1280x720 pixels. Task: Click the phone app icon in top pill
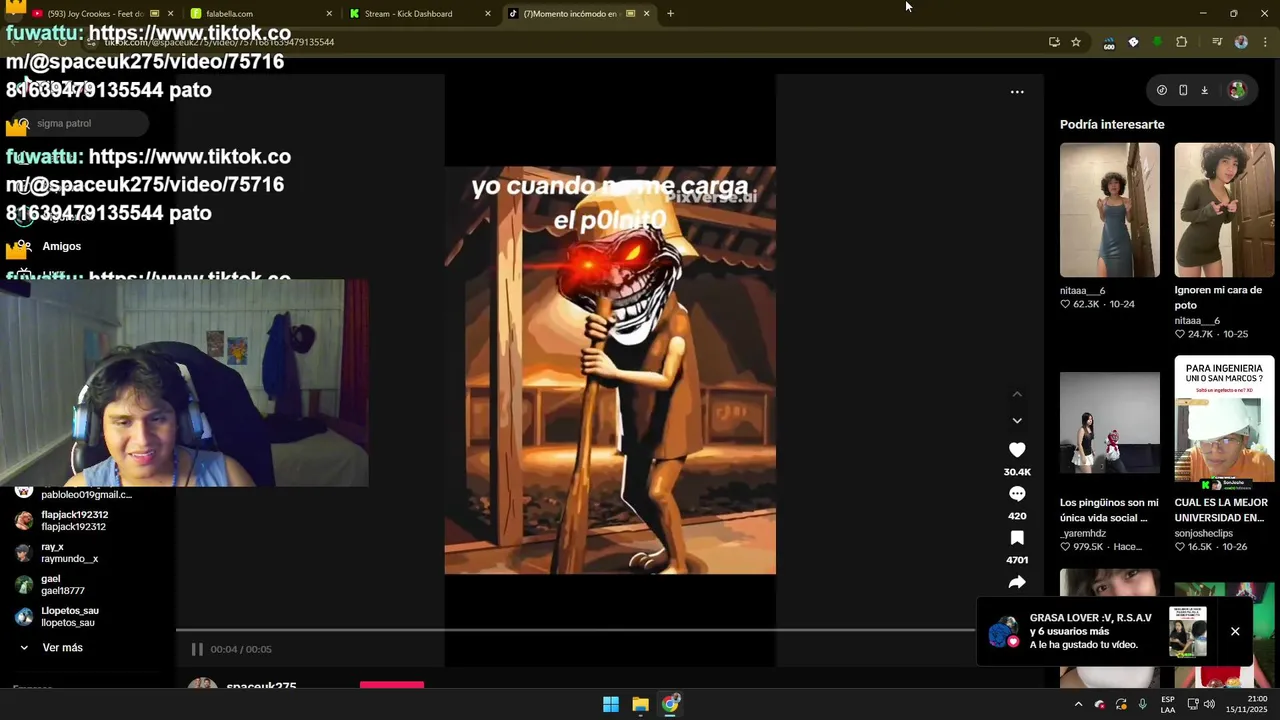[1183, 90]
